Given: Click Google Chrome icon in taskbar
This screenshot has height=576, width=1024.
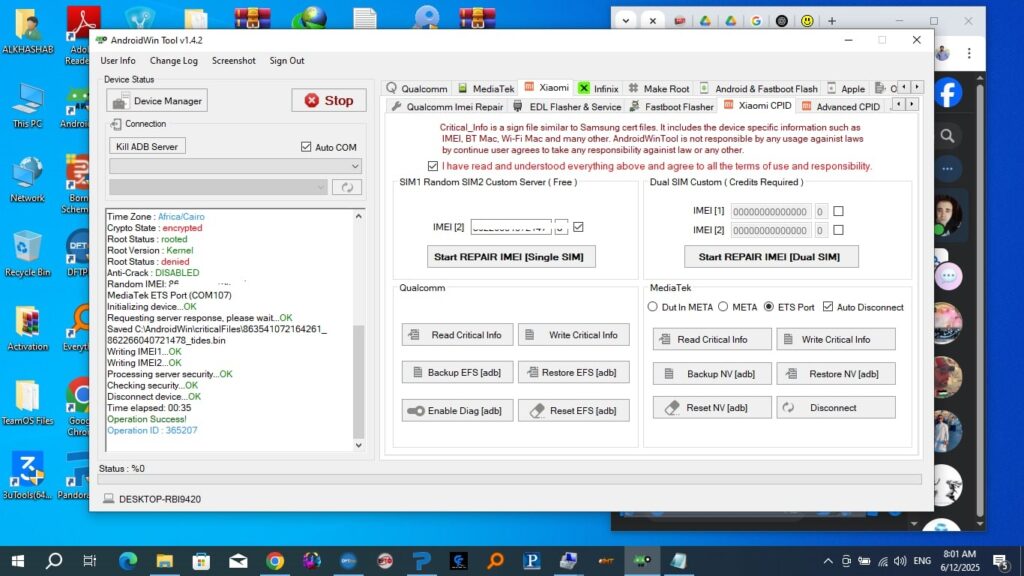Looking at the screenshot, I should point(275,561).
